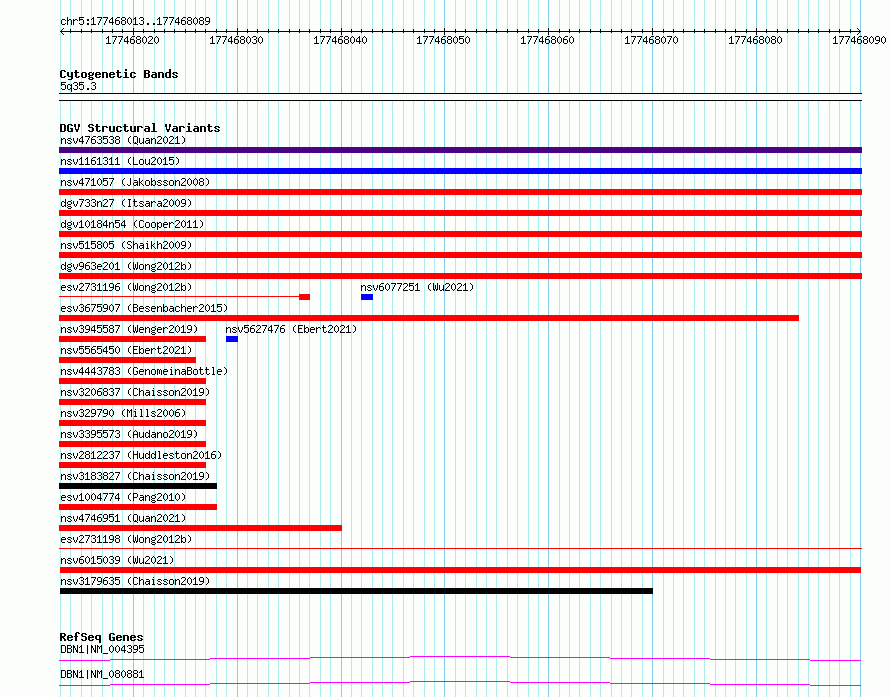
Task: Click the Cytogenetic Bands track title
Action: click(x=119, y=74)
